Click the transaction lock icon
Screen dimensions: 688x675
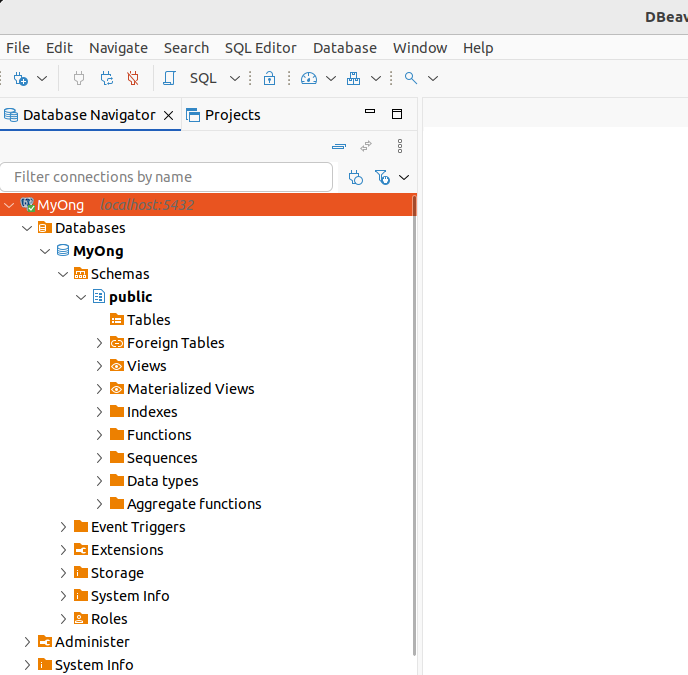coord(269,78)
